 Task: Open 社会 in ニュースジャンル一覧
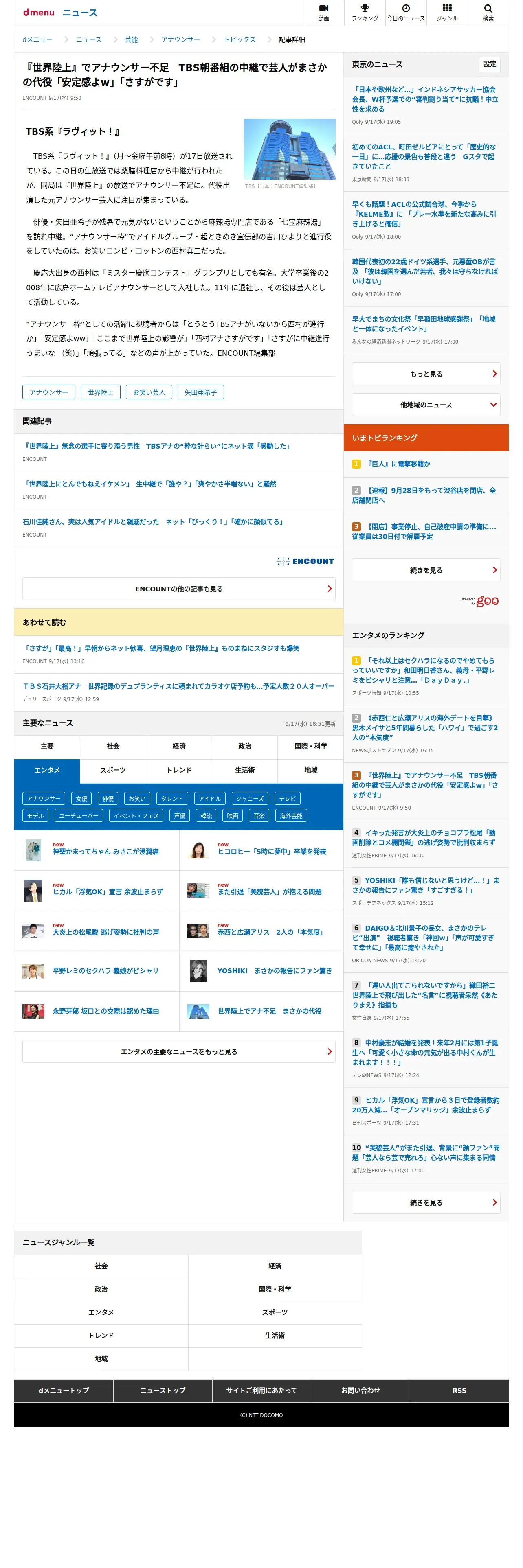point(101,1266)
